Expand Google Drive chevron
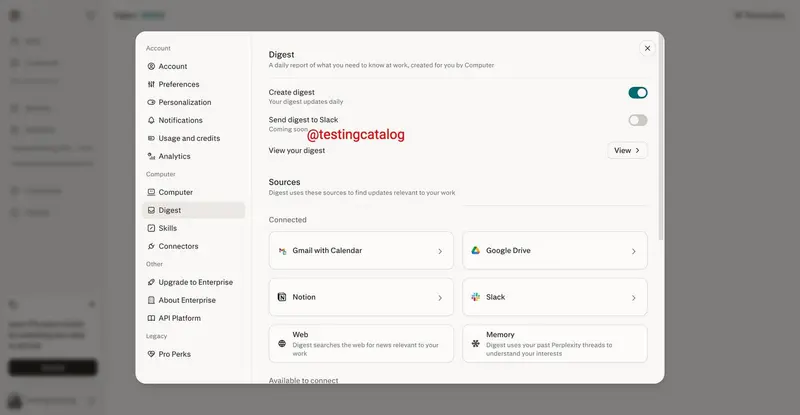 (x=634, y=251)
